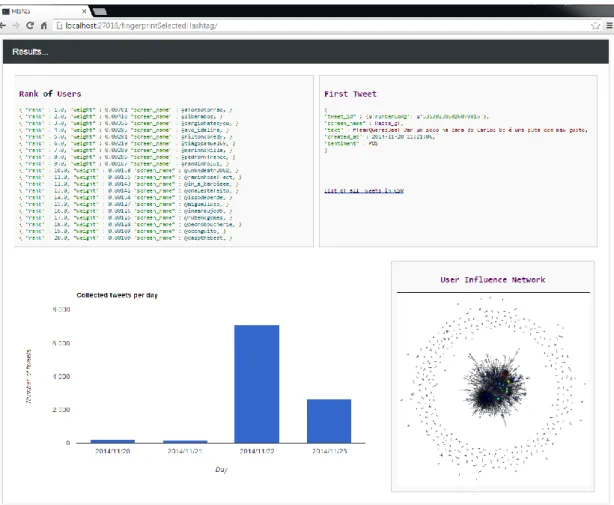Click the sentiment line in First Tweet

[351, 143]
